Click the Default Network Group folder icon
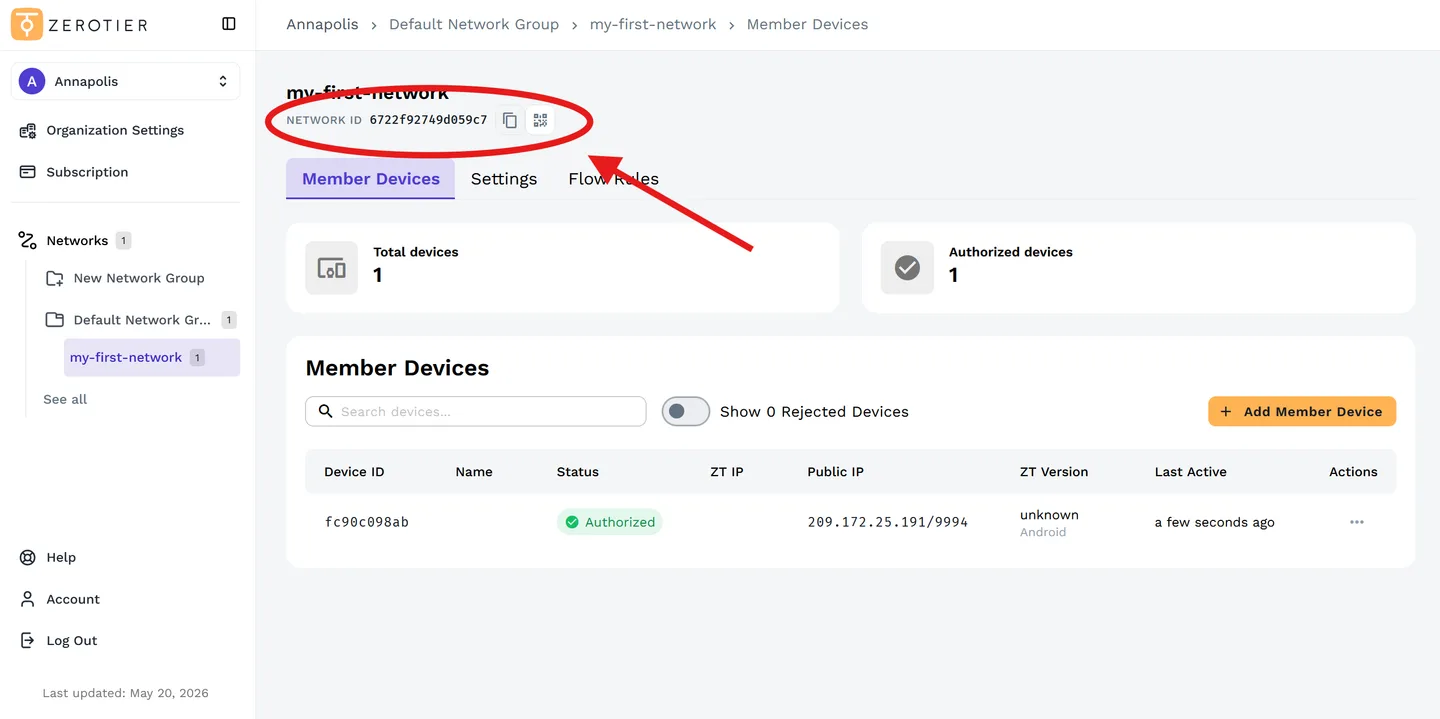This screenshot has width=1440, height=719. click(55, 320)
